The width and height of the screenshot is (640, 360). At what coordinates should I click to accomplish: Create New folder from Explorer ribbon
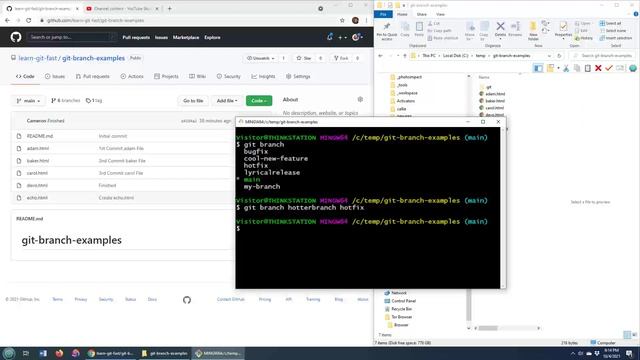[533, 31]
